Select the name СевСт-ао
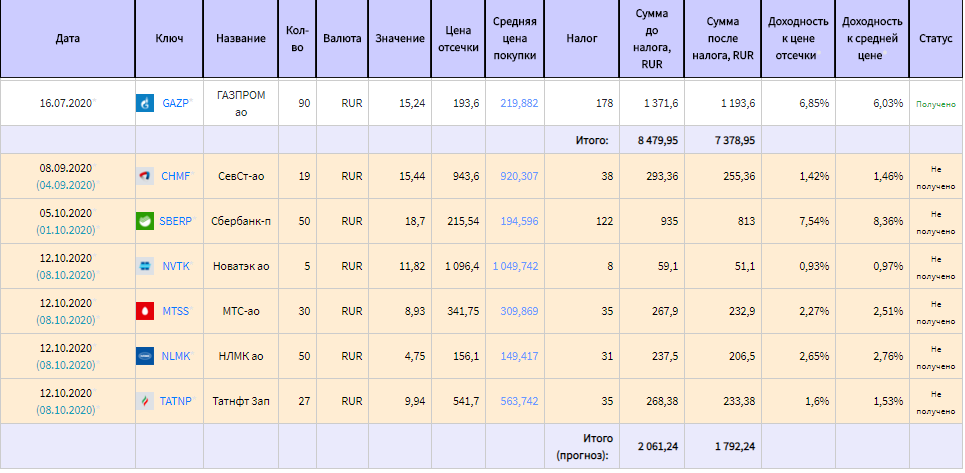The image size is (965, 473). coord(241,177)
